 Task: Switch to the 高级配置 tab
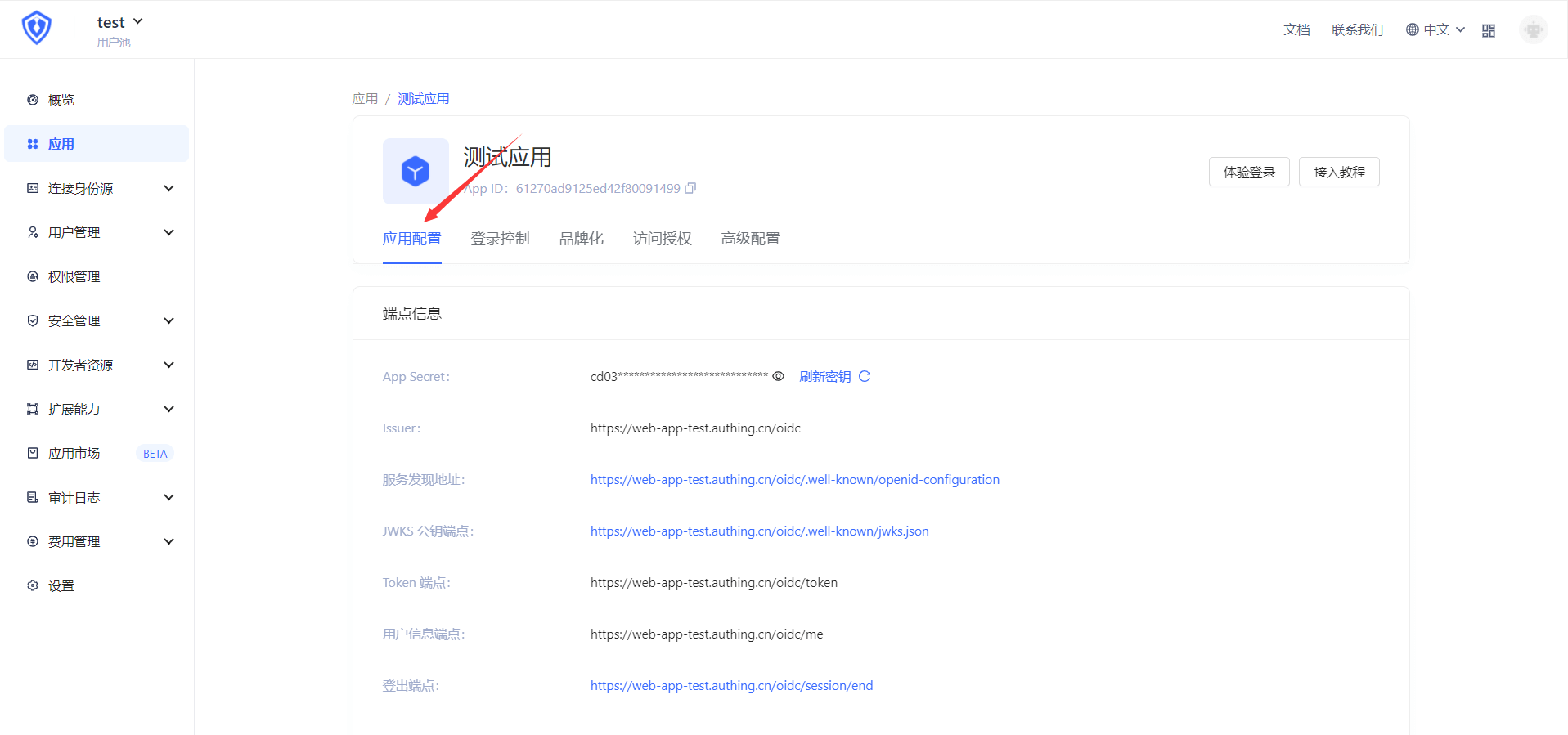point(751,239)
